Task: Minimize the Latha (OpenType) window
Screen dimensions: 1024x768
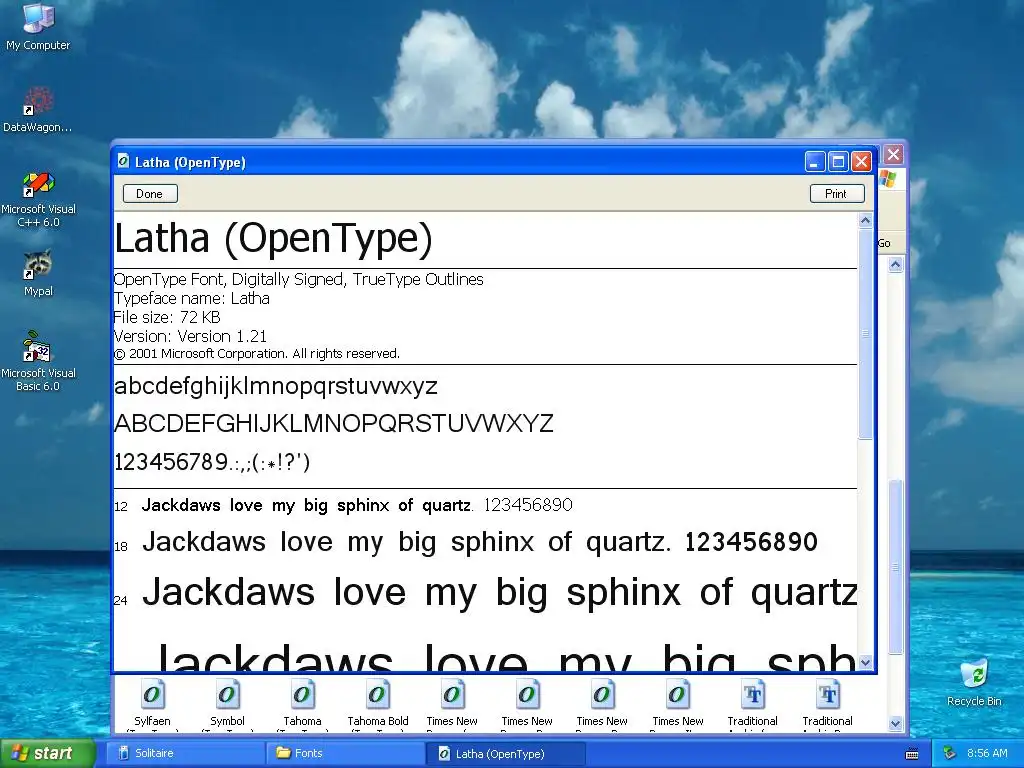Action: 814,161
